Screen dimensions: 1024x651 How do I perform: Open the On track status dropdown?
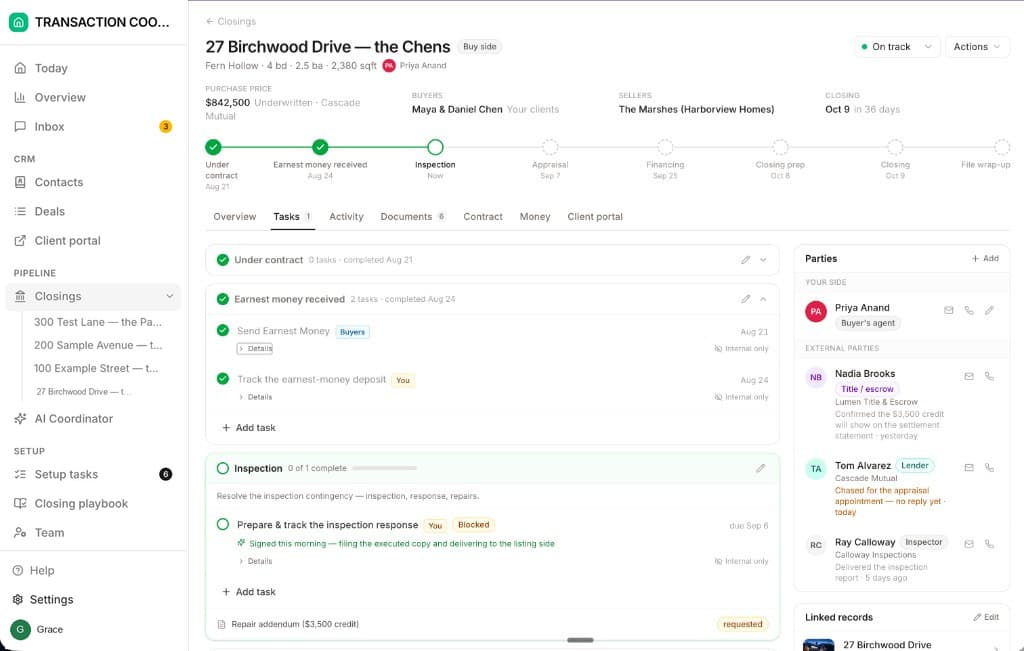[897, 47]
